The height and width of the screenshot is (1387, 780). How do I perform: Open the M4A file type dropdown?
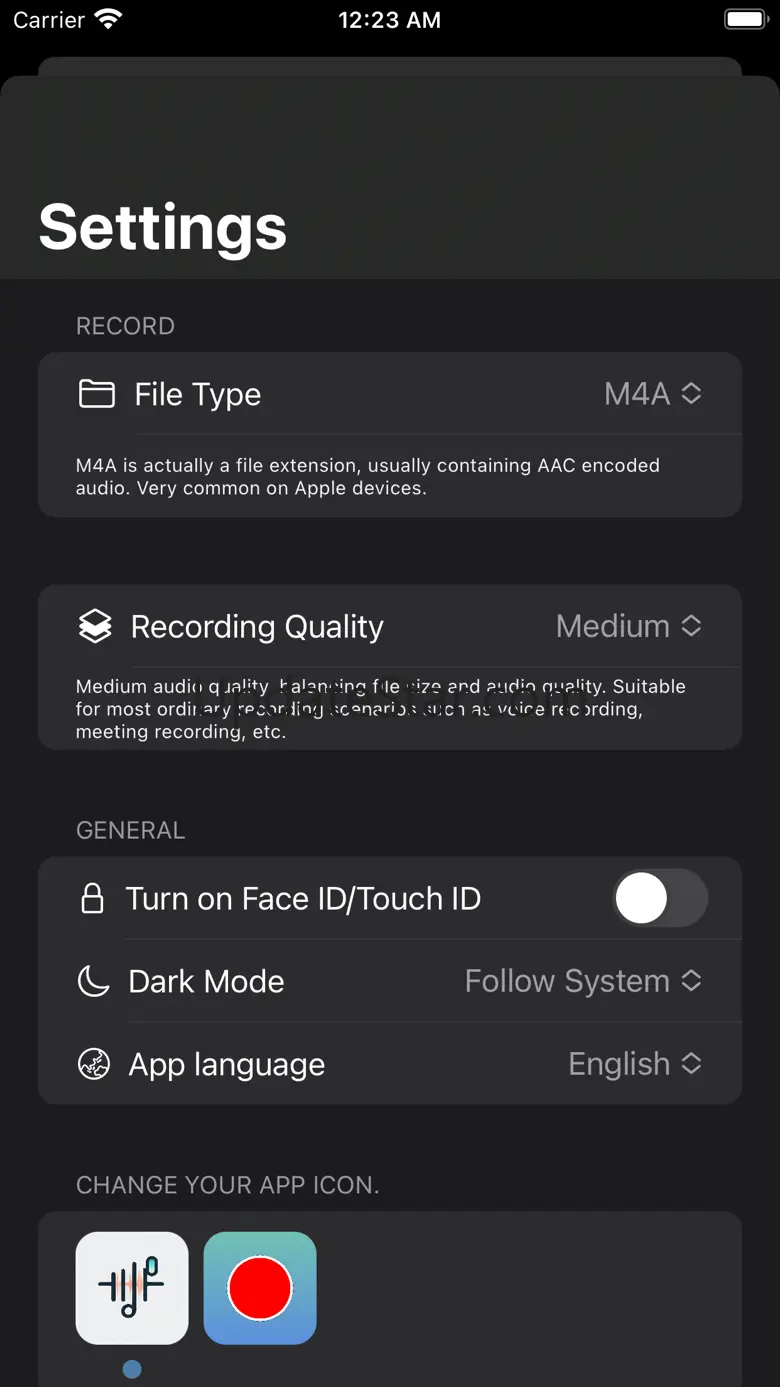[653, 394]
